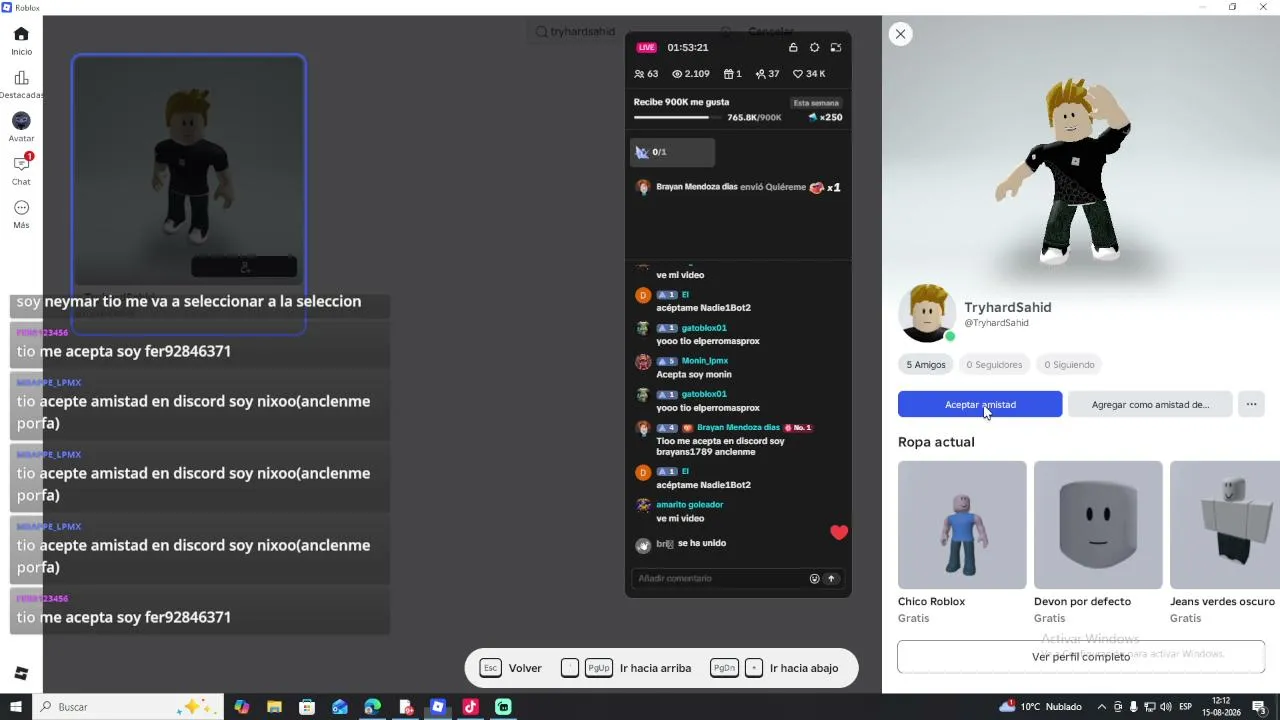This screenshot has width=1280, height=720.
Task: Click Volver button with Esc hint
Action: 511,668
